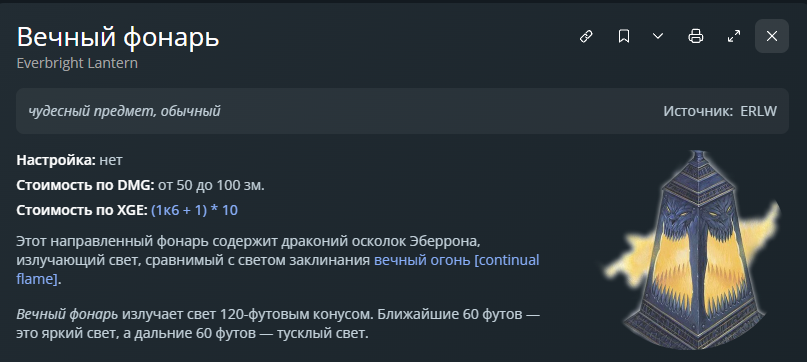
Task: Click the Стоимость по XGE label
Action: coord(82,210)
